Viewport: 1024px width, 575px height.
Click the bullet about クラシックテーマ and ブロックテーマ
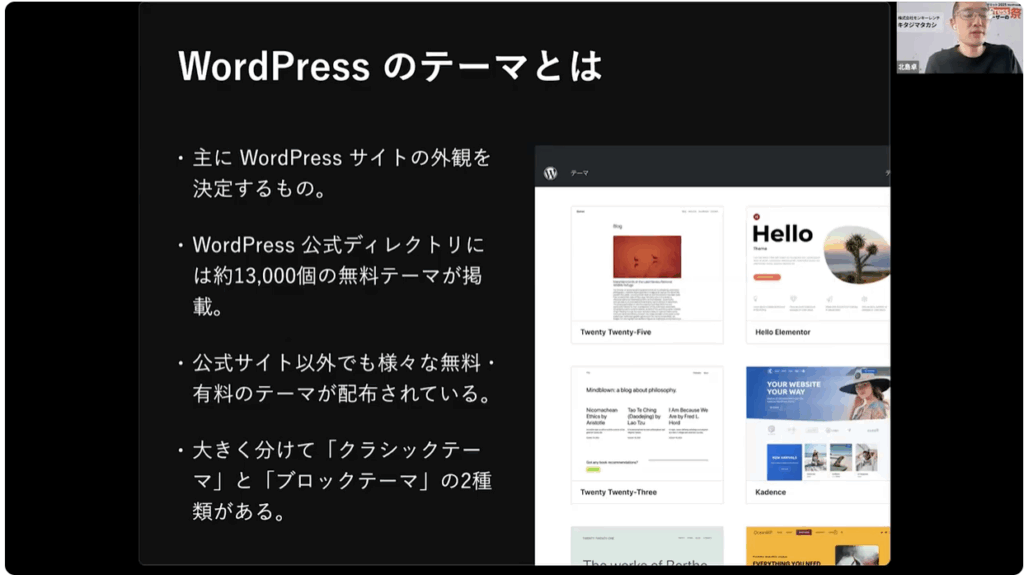point(335,480)
